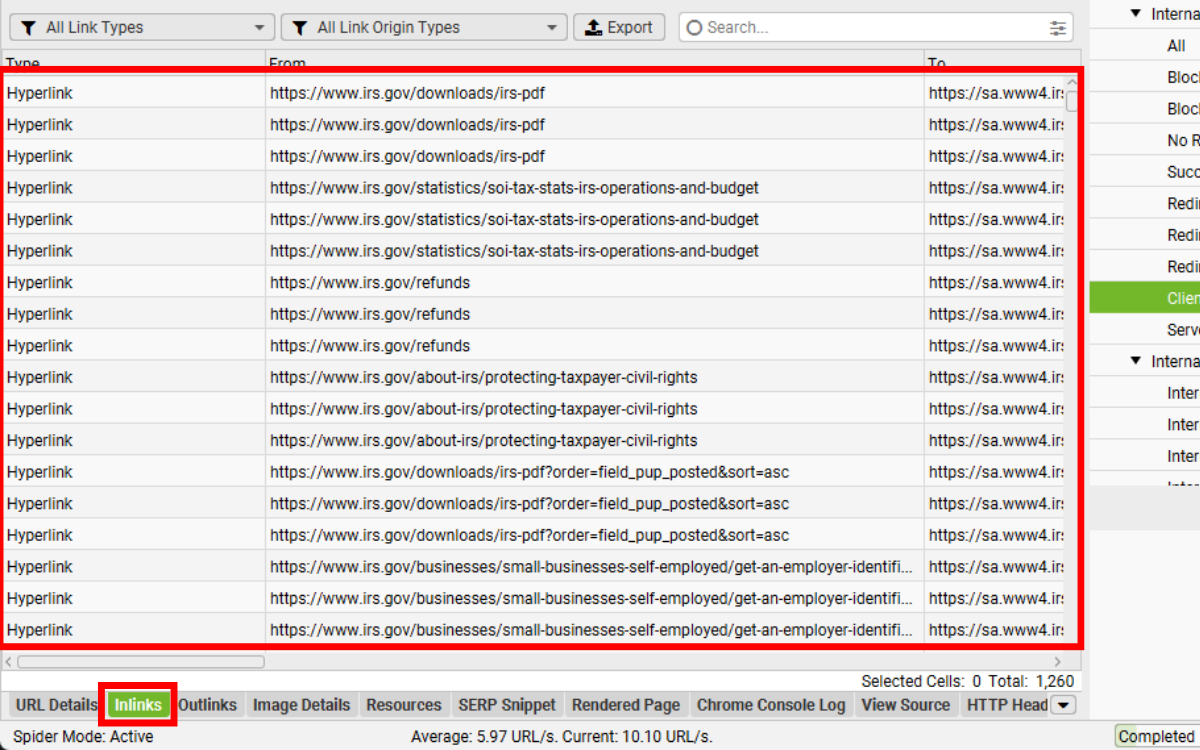Viewport: 1200px width, 750px height.
Task: Select the All item in right tree
Action: (x=1176, y=46)
